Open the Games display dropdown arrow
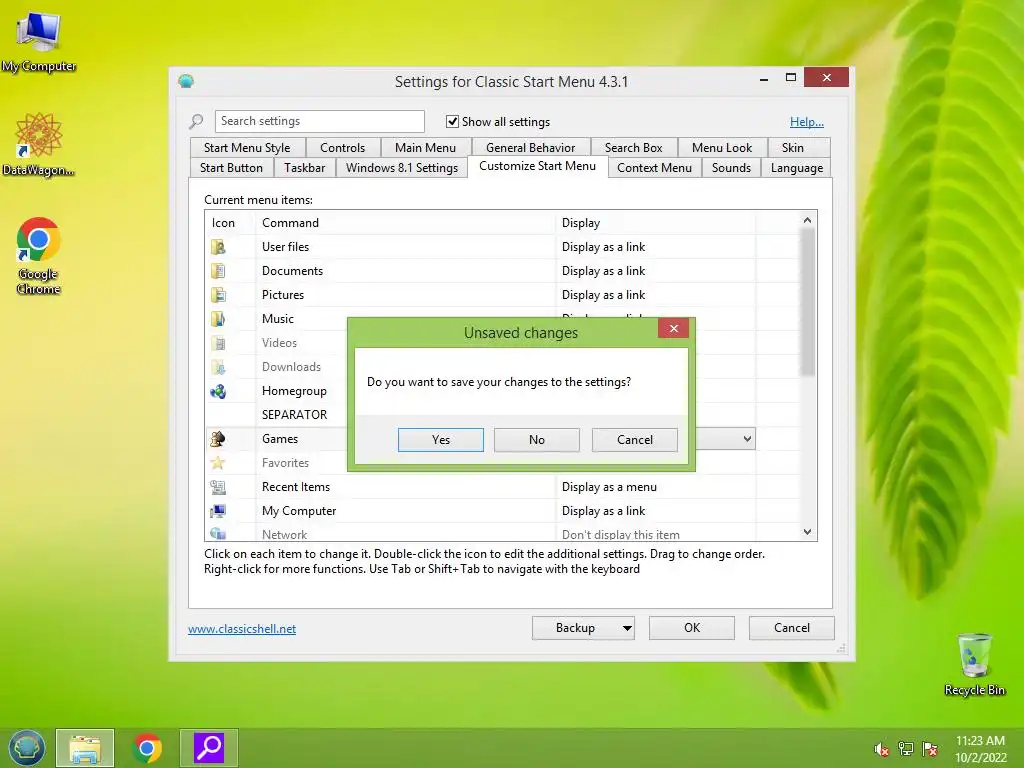 747,439
